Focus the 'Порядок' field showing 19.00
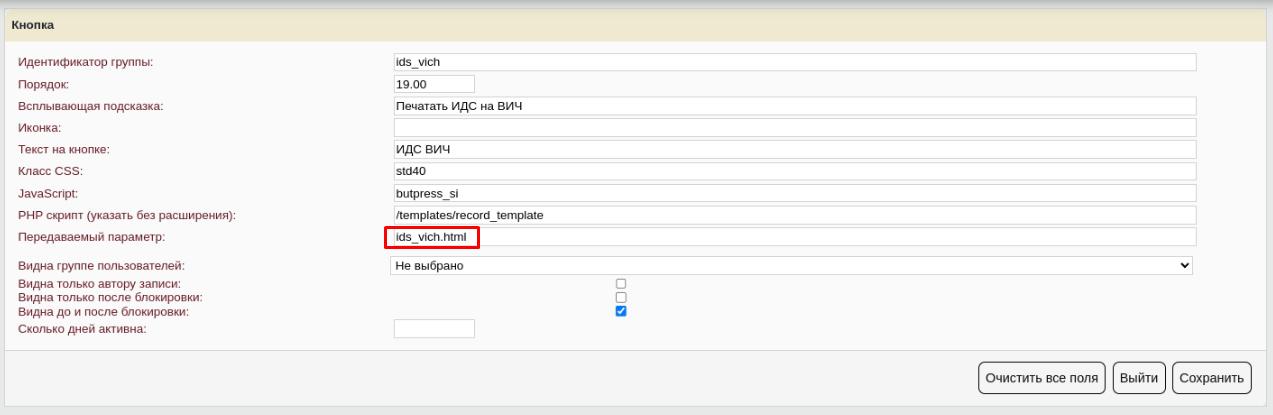The height and width of the screenshot is (415, 1273). [x=434, y=84]
